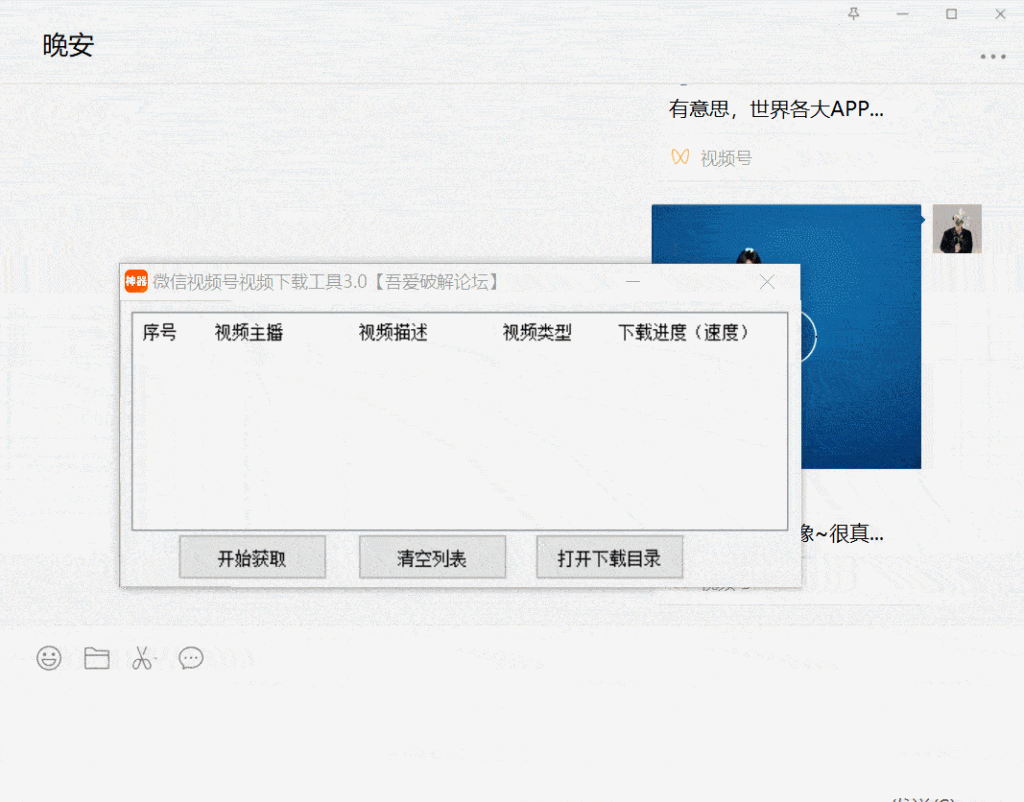
Task: Click the 清空列表 button
Action: point(432,558)
